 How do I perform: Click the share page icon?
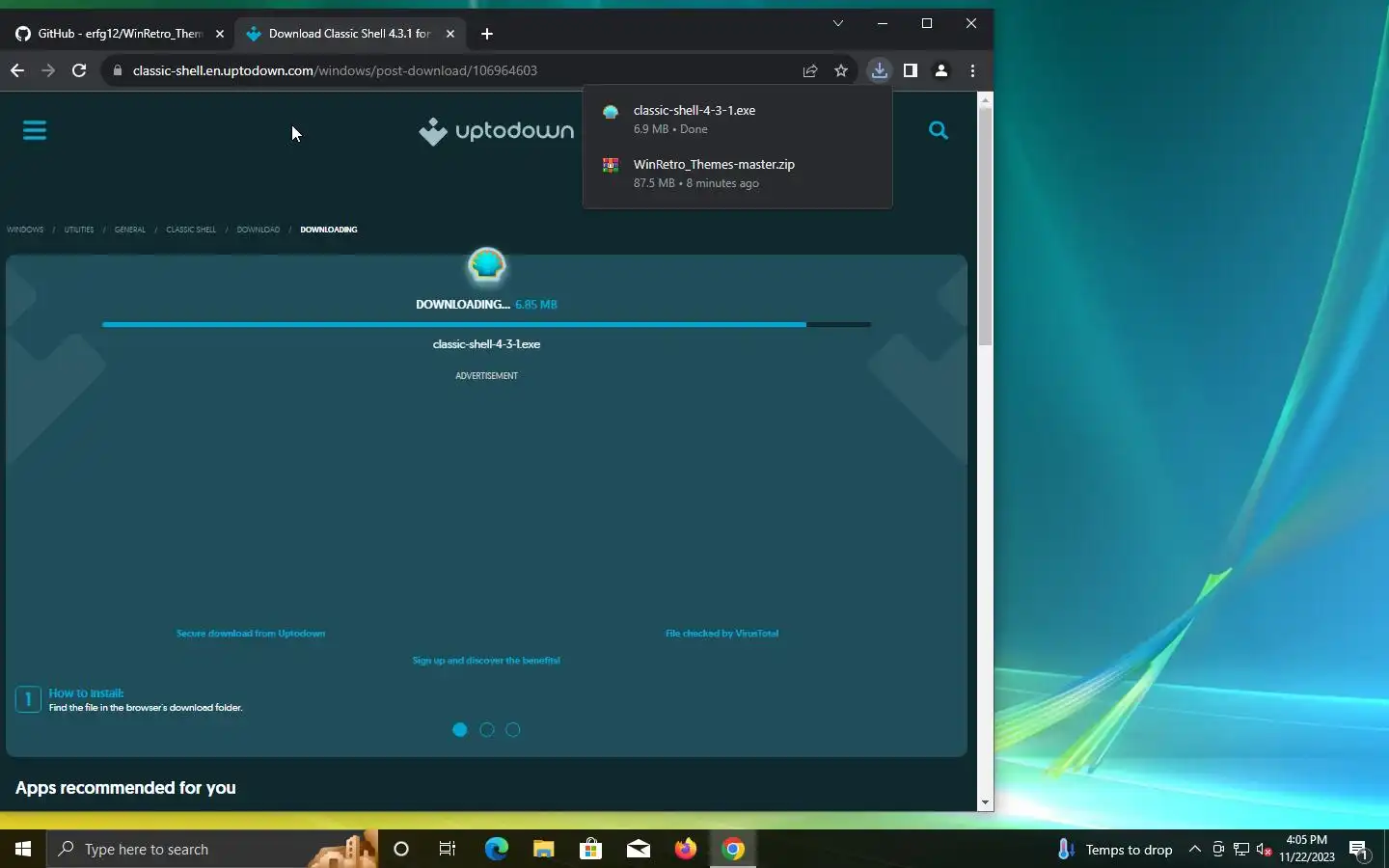[x=810, y=70]
